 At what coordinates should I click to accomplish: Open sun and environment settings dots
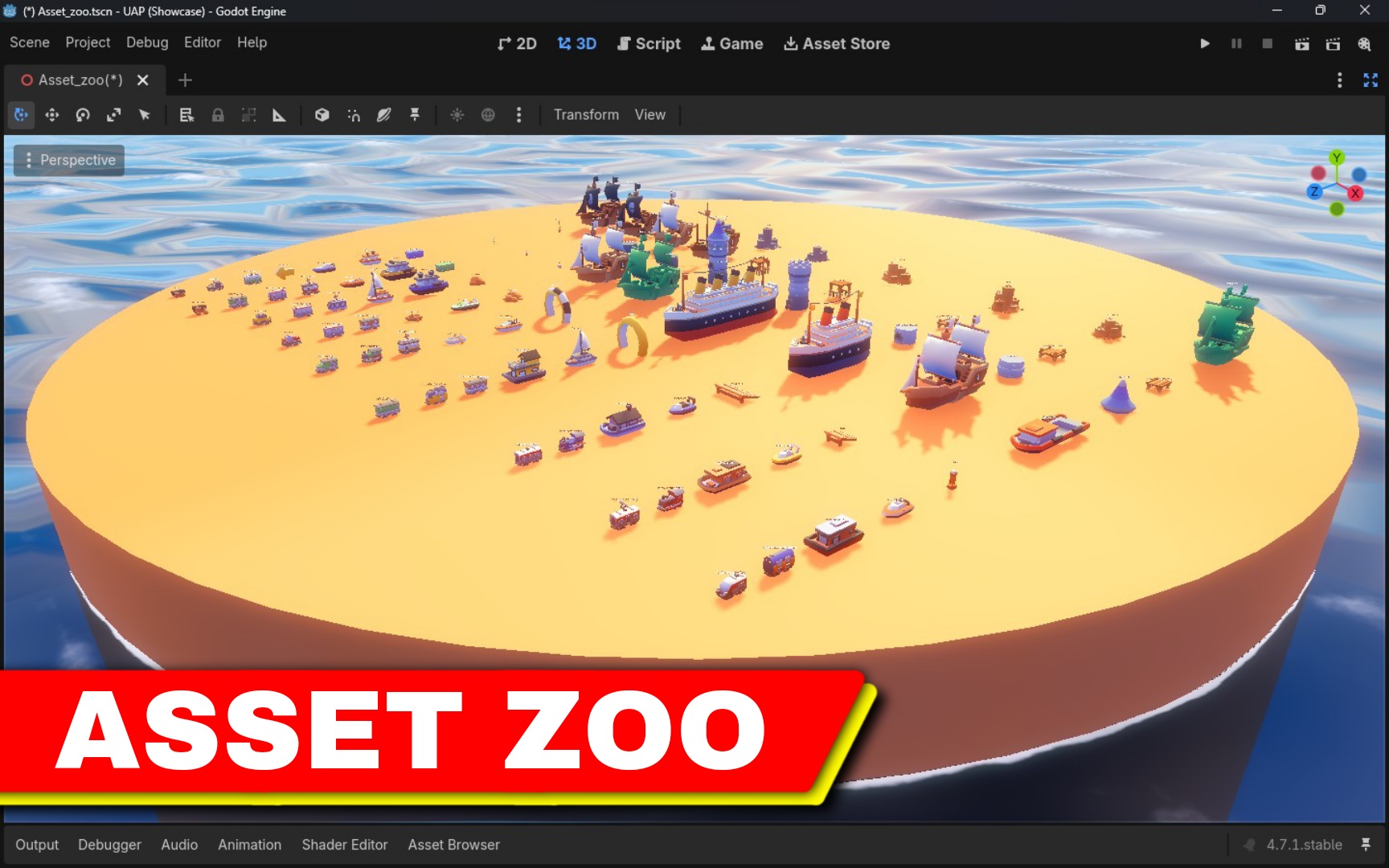pos(518,115)
